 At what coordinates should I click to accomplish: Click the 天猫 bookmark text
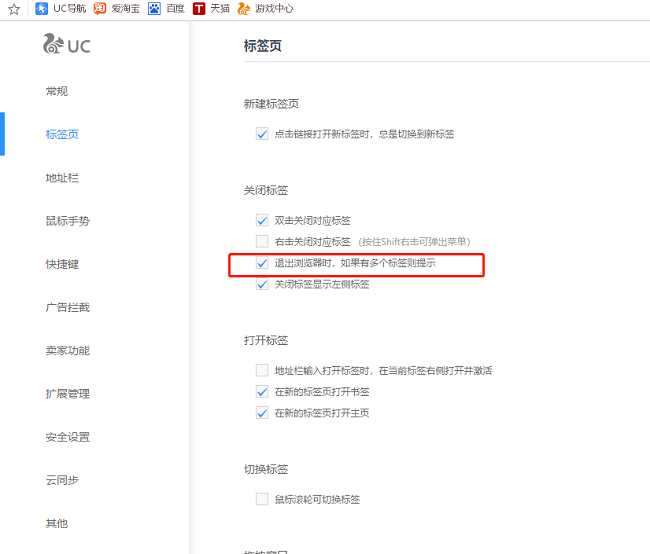(220, 8)
